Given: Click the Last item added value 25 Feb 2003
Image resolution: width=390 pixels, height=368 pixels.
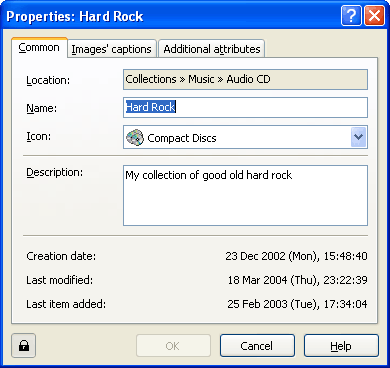Looking at the screenshot, I should click(297, 304).
